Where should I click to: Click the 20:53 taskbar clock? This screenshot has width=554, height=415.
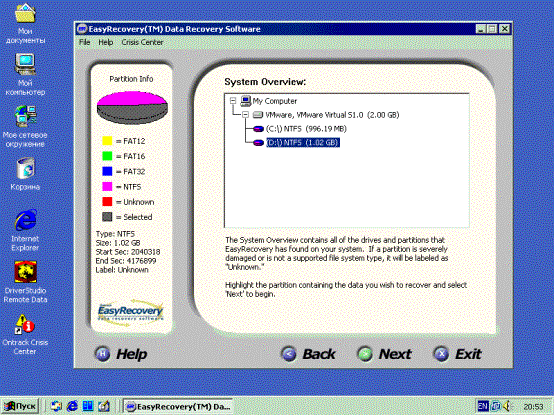533,407
